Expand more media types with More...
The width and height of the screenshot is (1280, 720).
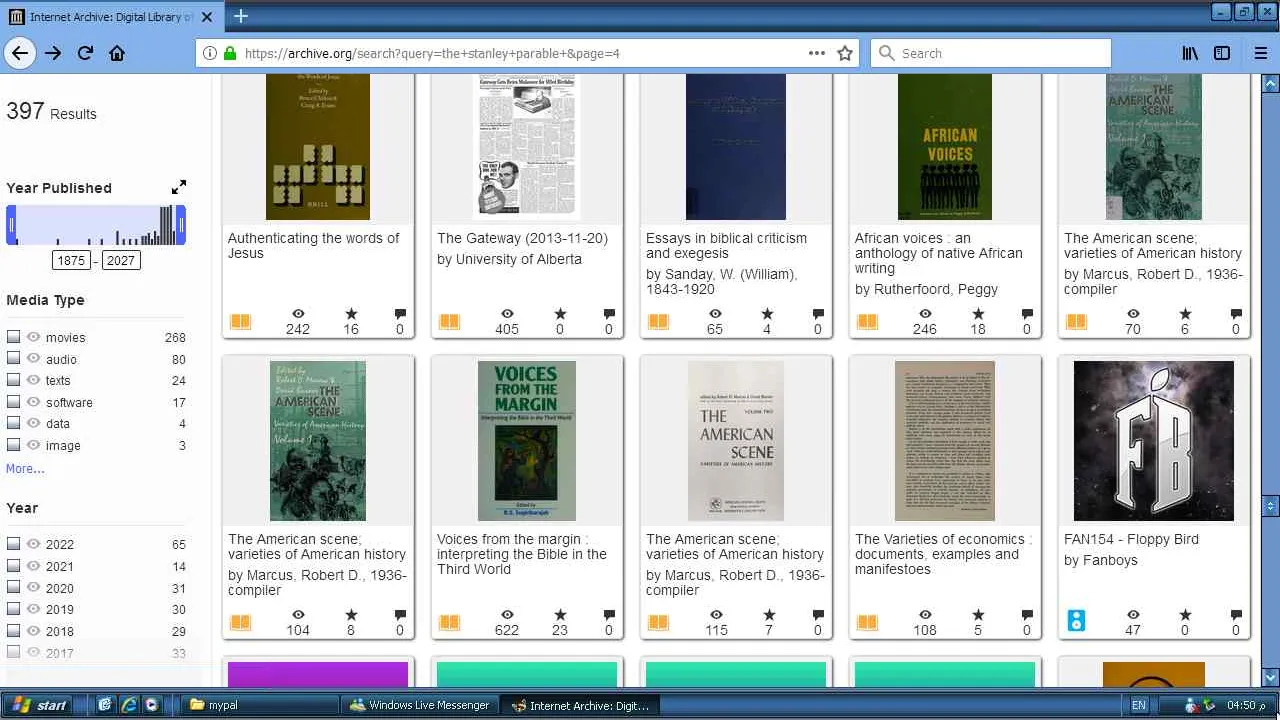pos(25,468)
